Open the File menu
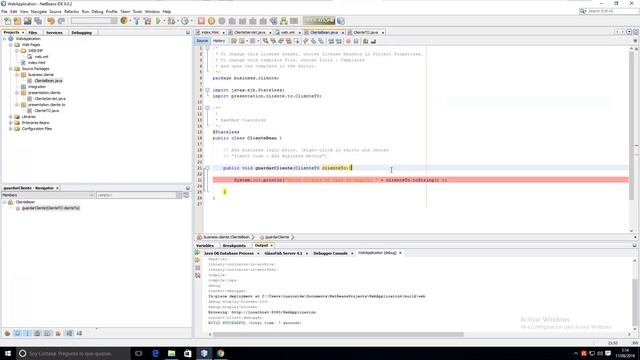Image resolution: width=640 pixels, height=360 pixels. [4, 11]
